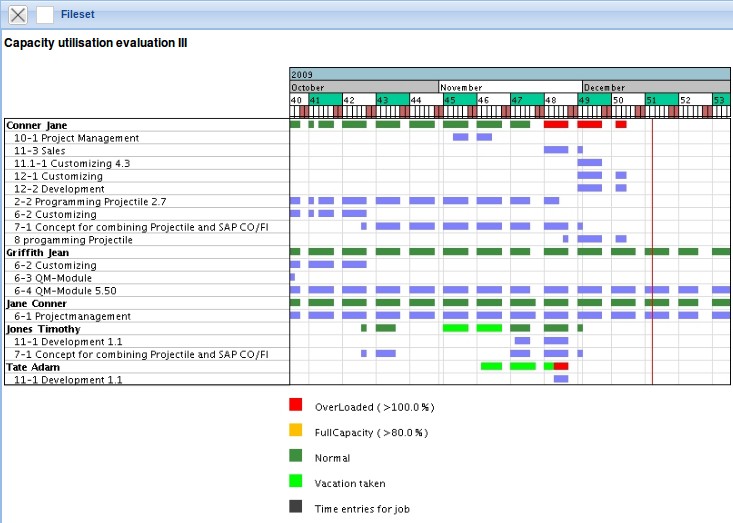733x523 pixels.
Task: Click the Jones Timothy resource row
Action: tap(43, 328)
